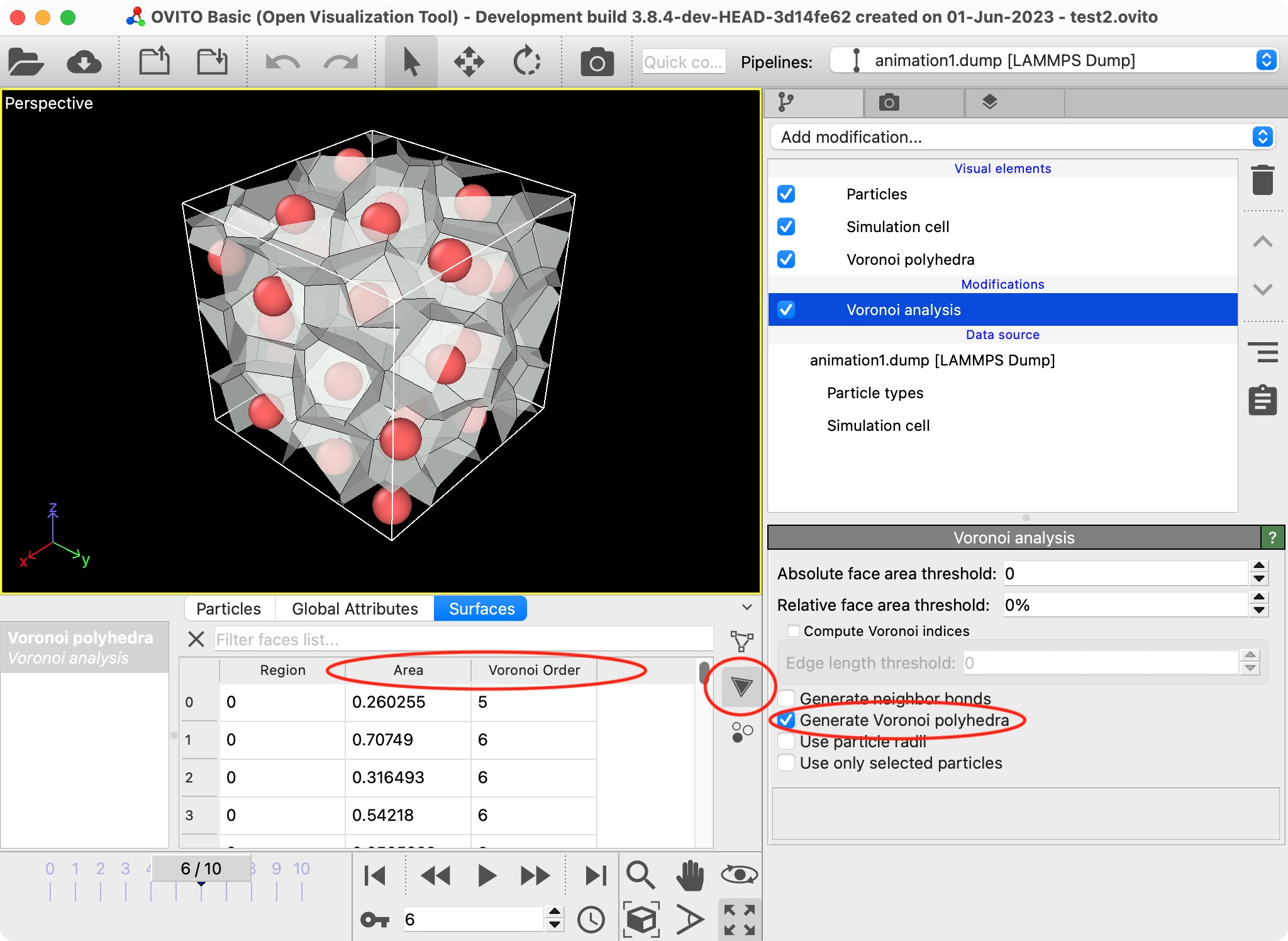Move the modifier up using the arrow button

[x=1262, y=242]
